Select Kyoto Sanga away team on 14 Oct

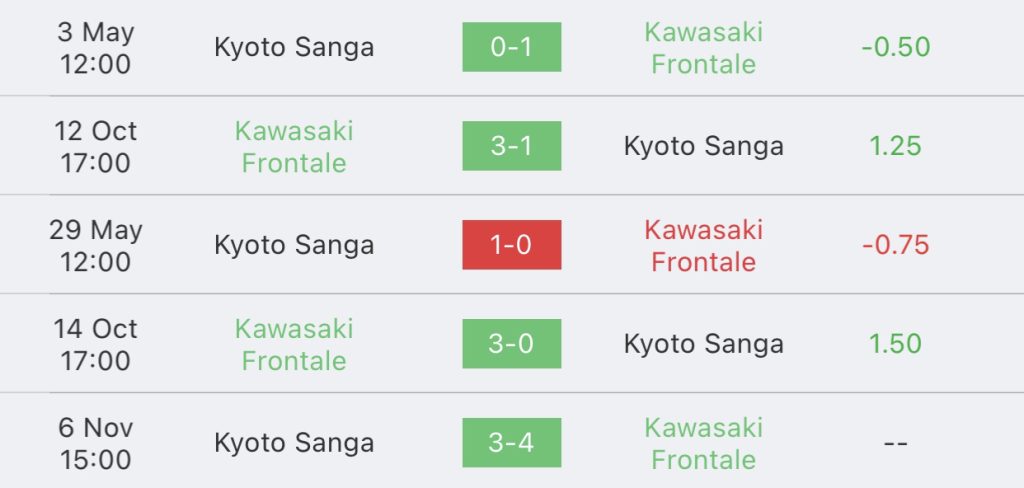703,344
